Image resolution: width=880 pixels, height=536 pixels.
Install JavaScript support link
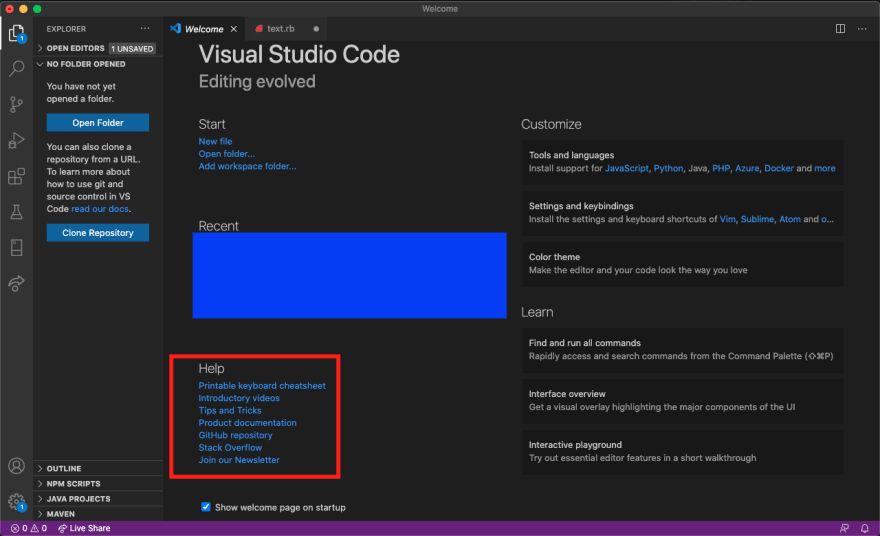click(626, 168)
